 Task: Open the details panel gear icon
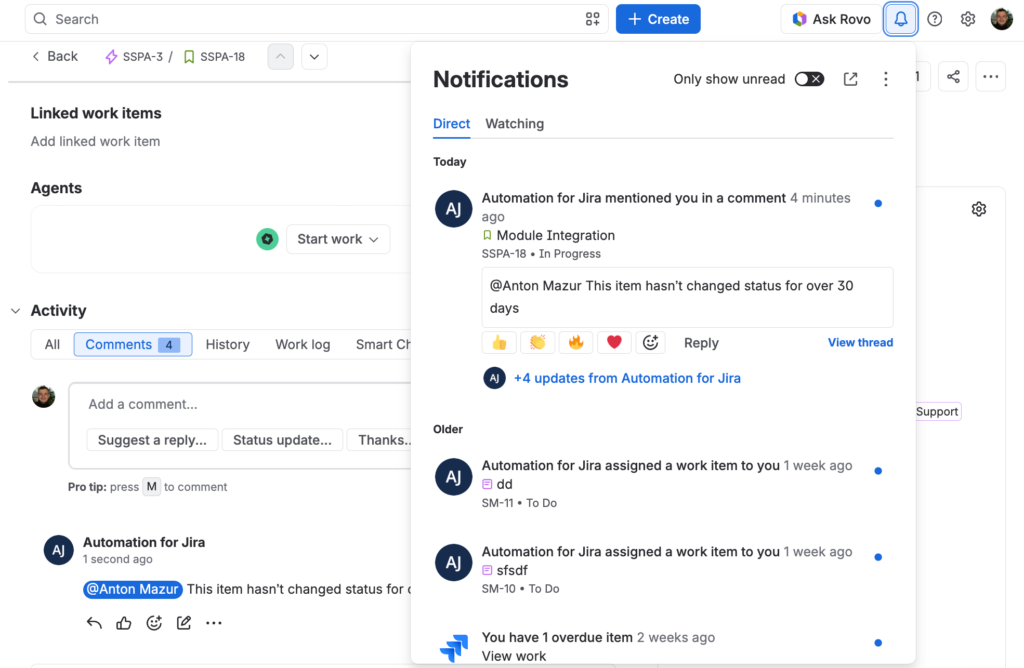click(978, 209)
